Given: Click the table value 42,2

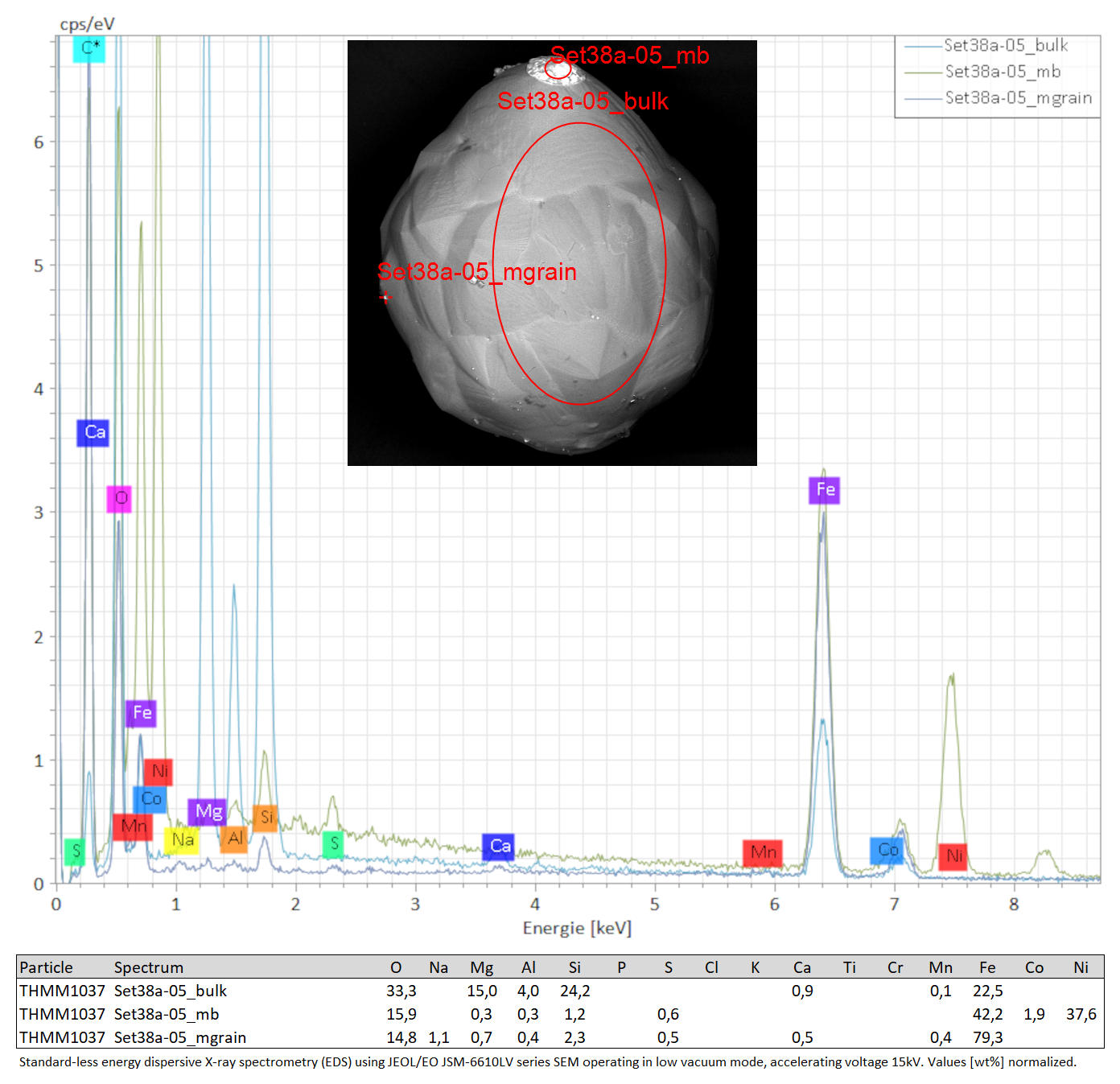Looking at the screenshot, I should tap(988, 1015).
